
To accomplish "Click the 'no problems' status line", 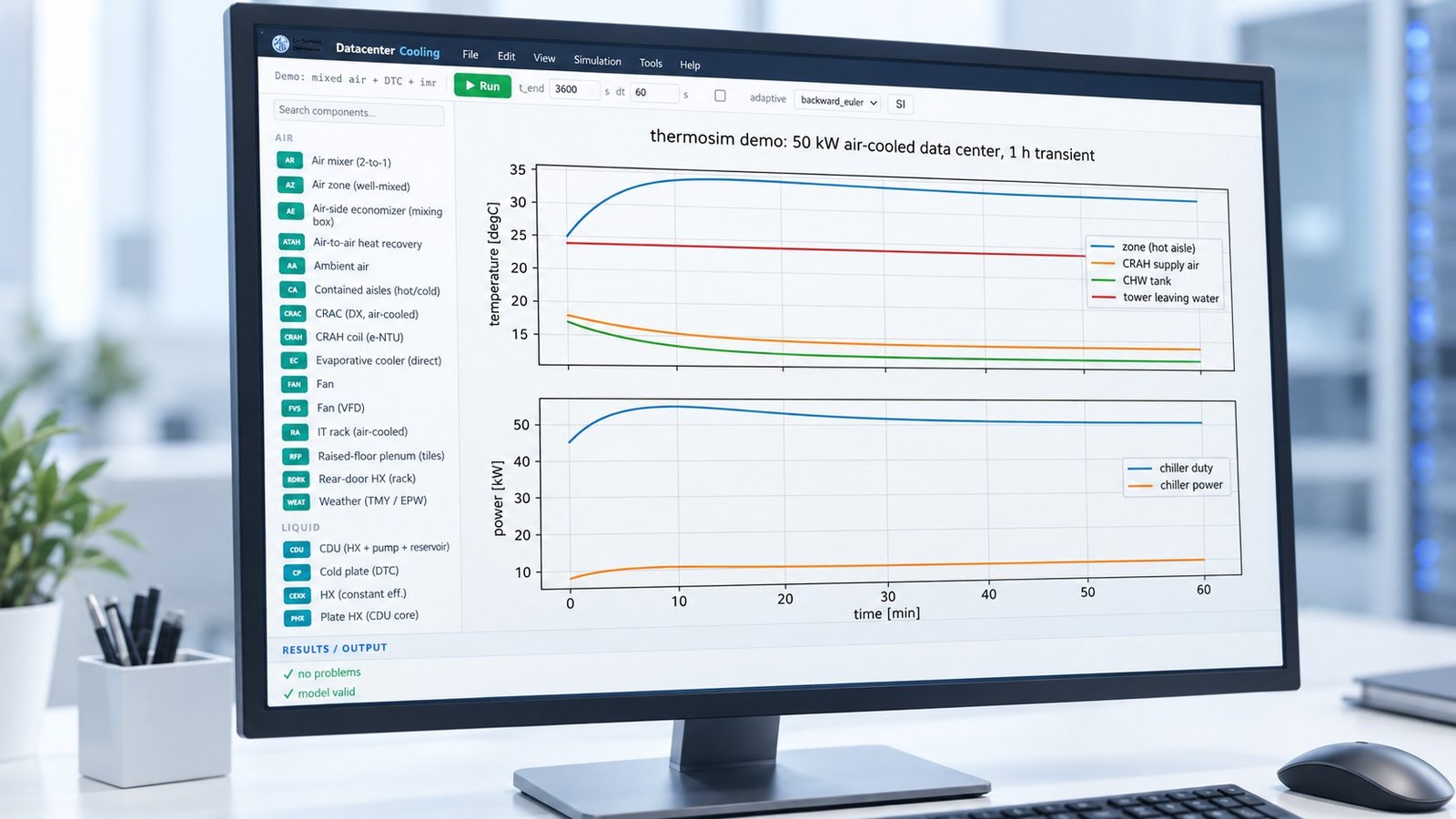I will click(321, 673).
